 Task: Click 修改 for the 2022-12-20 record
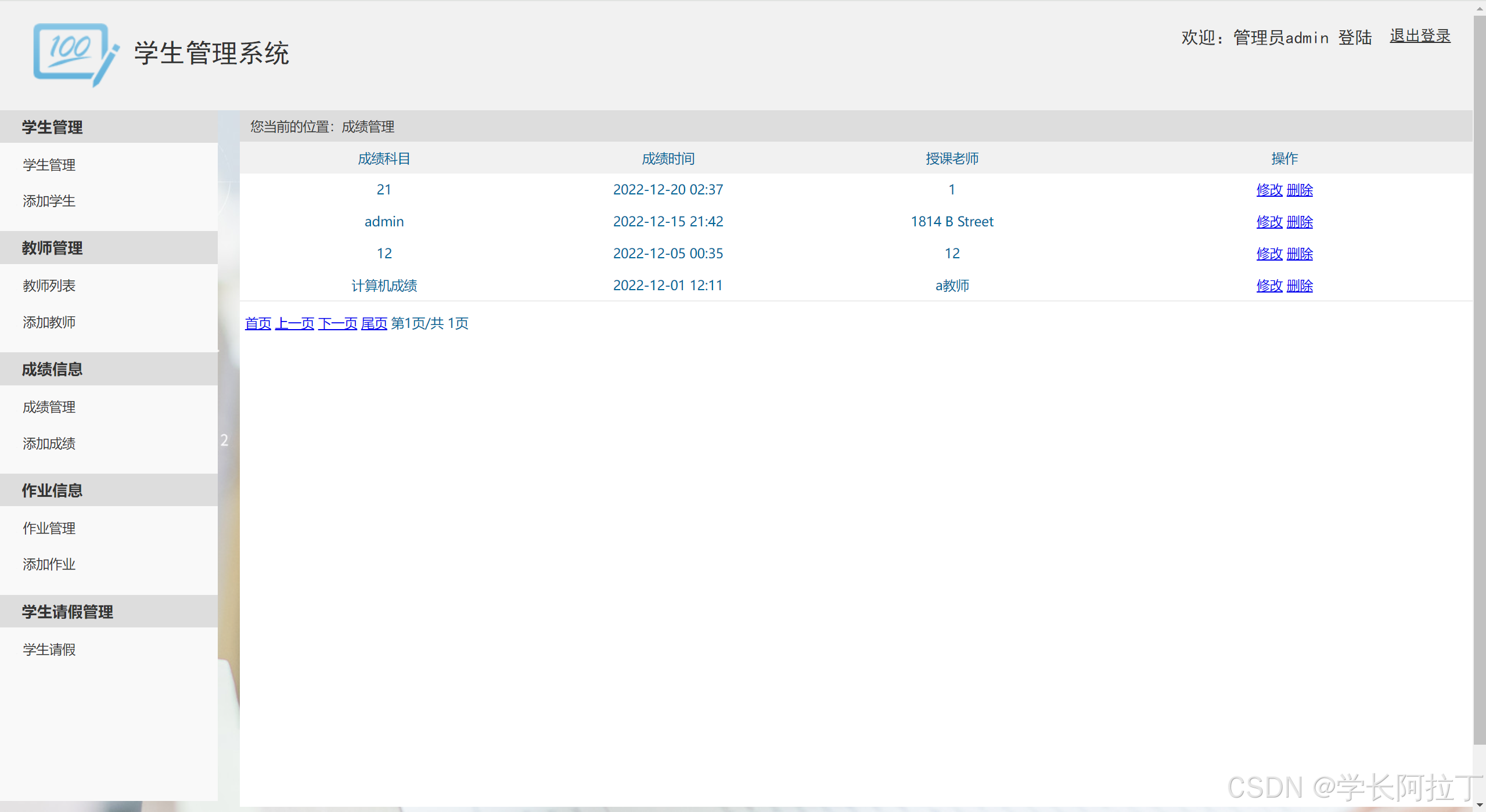coord(1269,190)
